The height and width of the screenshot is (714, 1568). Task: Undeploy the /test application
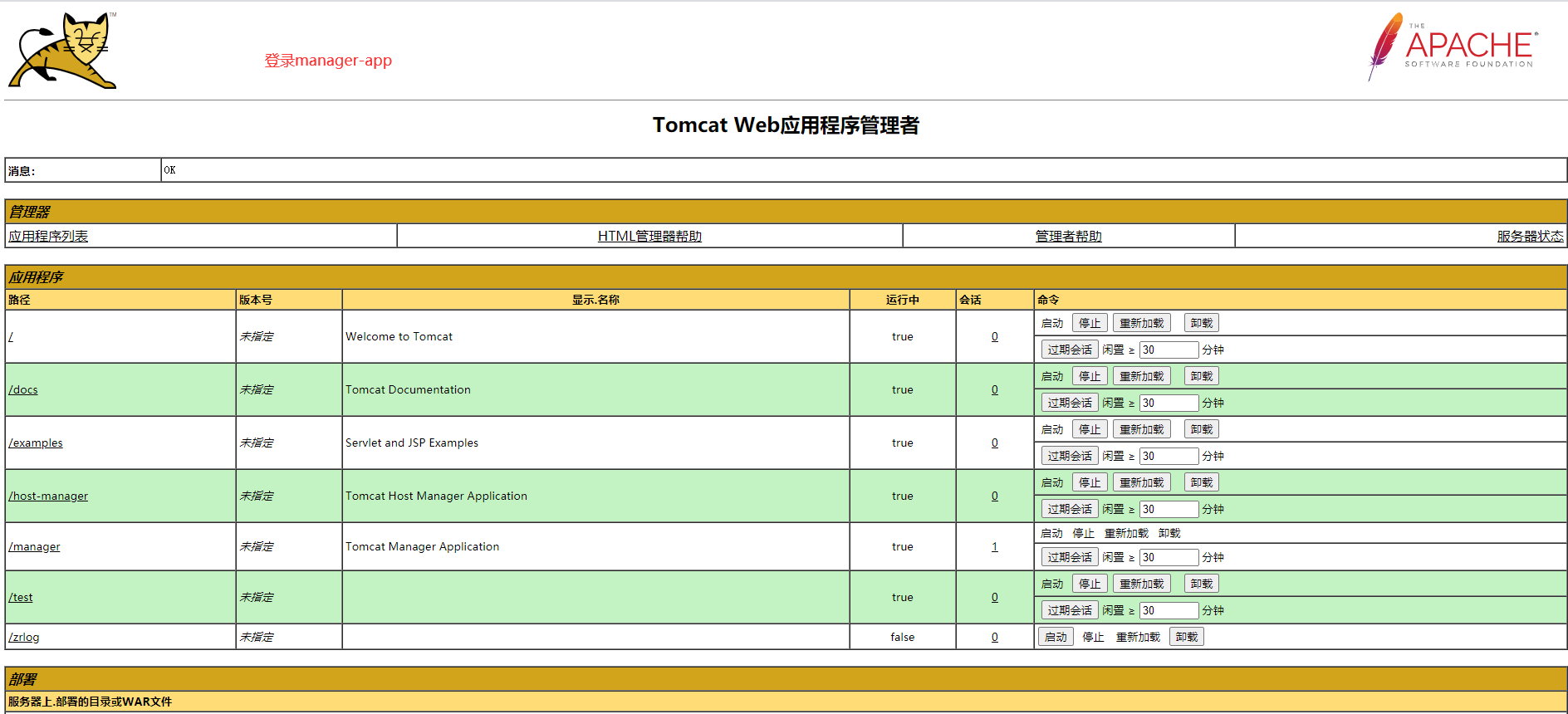tap(1201, 584)
